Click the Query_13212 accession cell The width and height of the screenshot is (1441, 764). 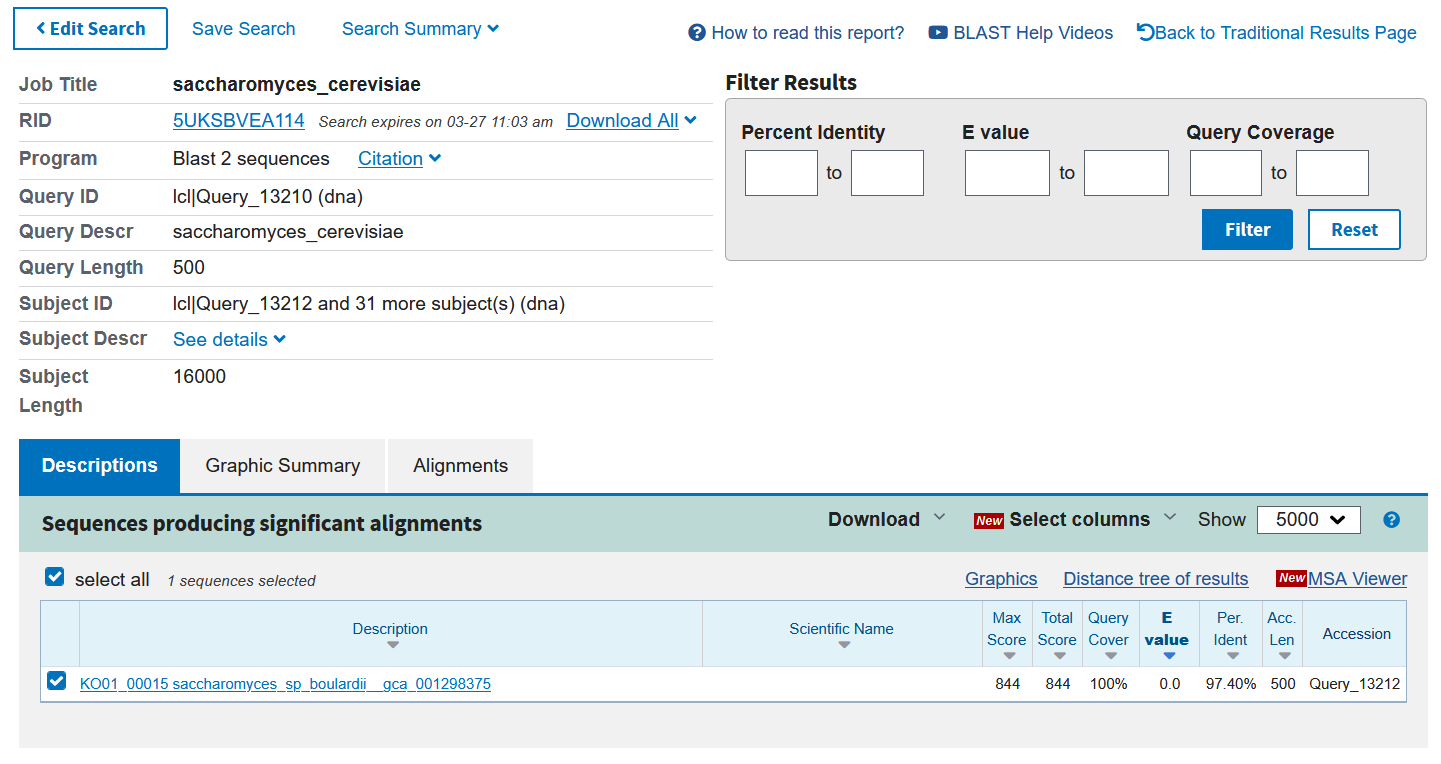pos(1355,684)
